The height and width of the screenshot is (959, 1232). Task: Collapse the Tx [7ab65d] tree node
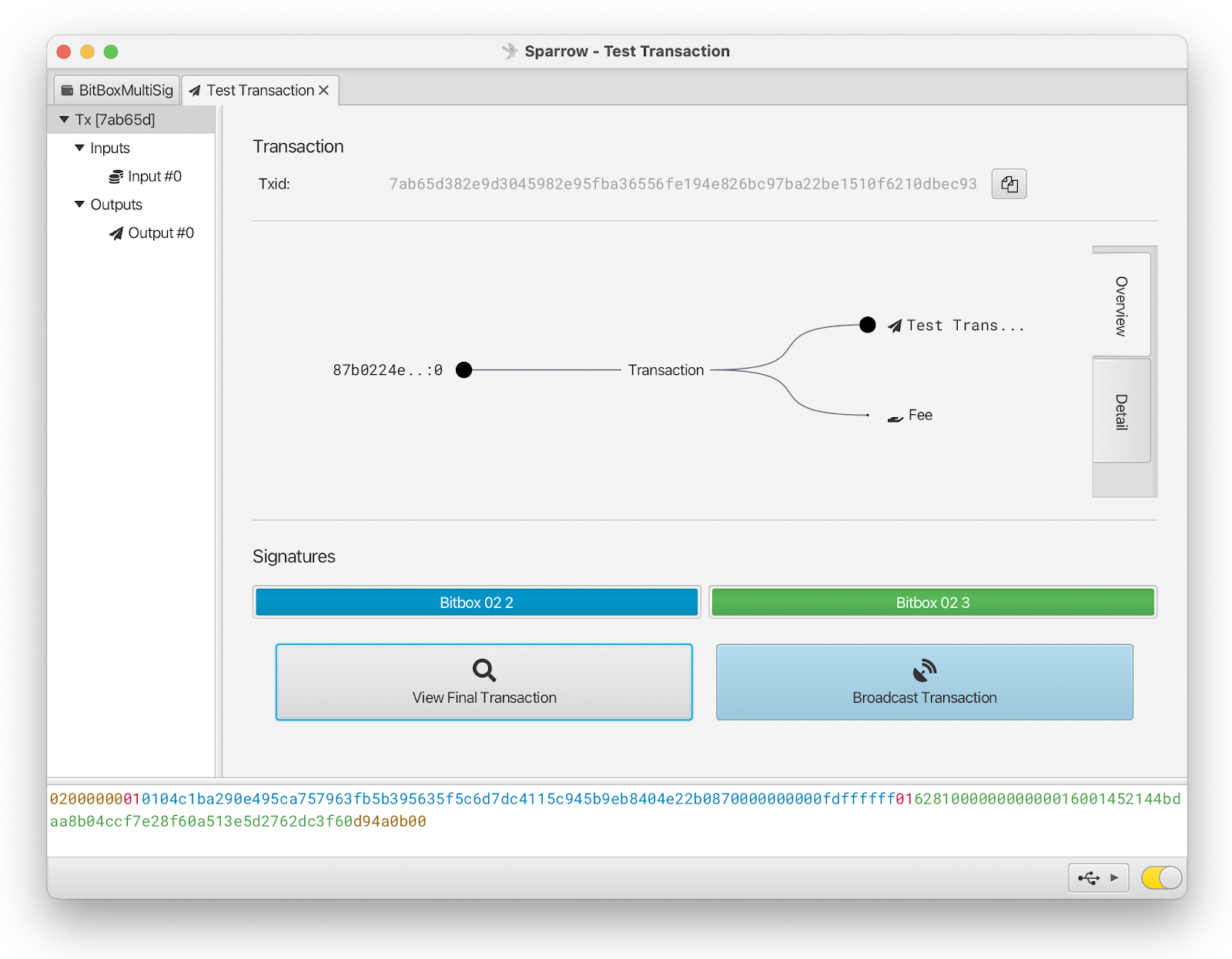(65, 119)
